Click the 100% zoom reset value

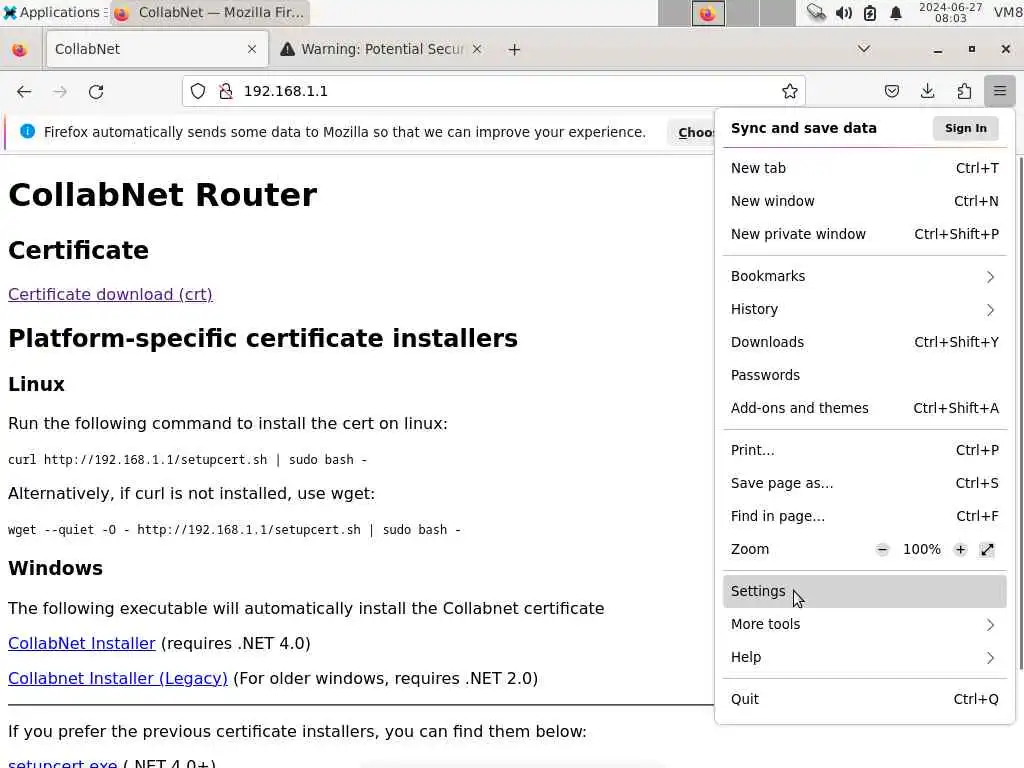tap(921, 550)
